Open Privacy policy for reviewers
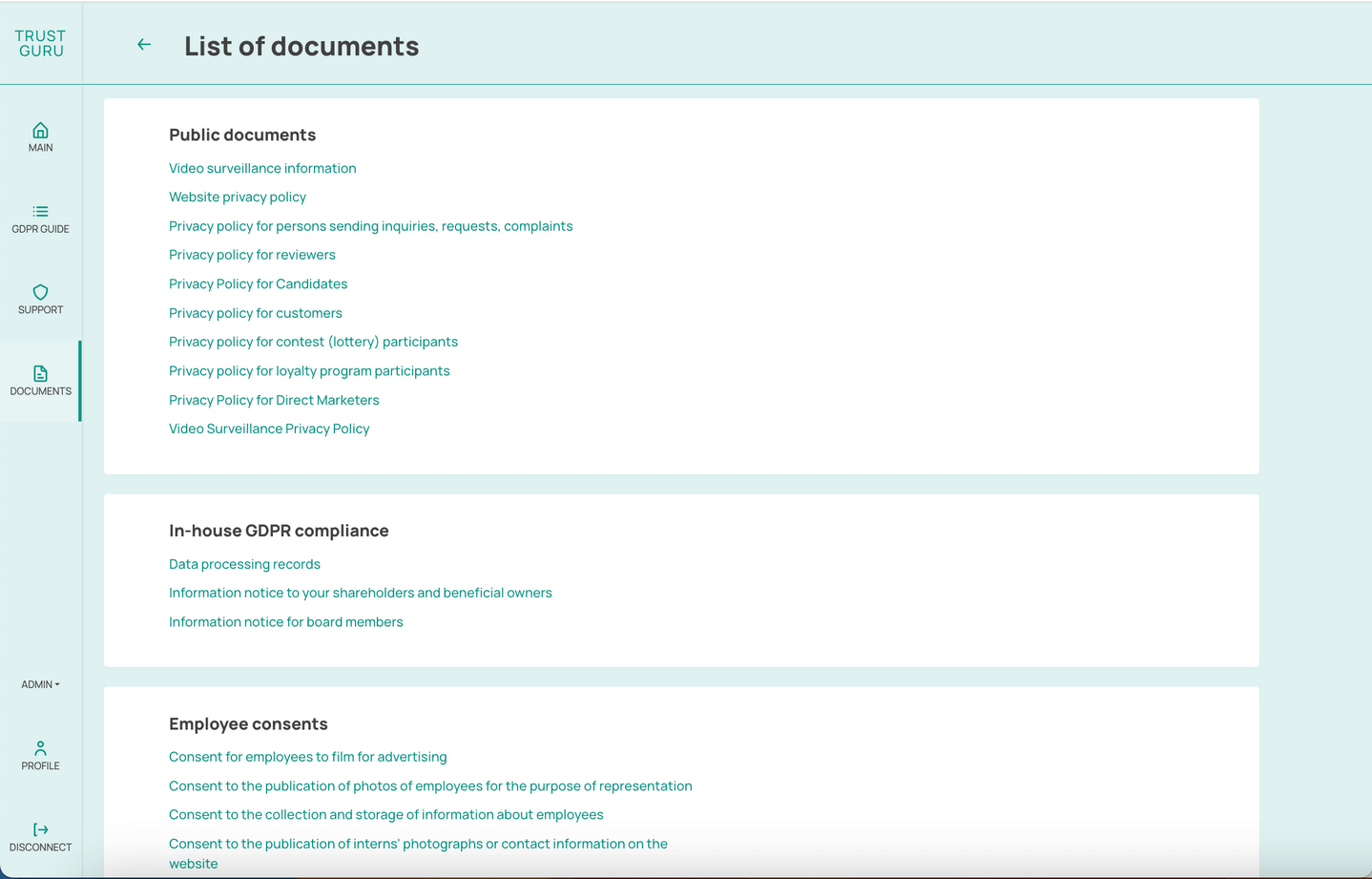1372x879 pixels. [x=252, y=255]
